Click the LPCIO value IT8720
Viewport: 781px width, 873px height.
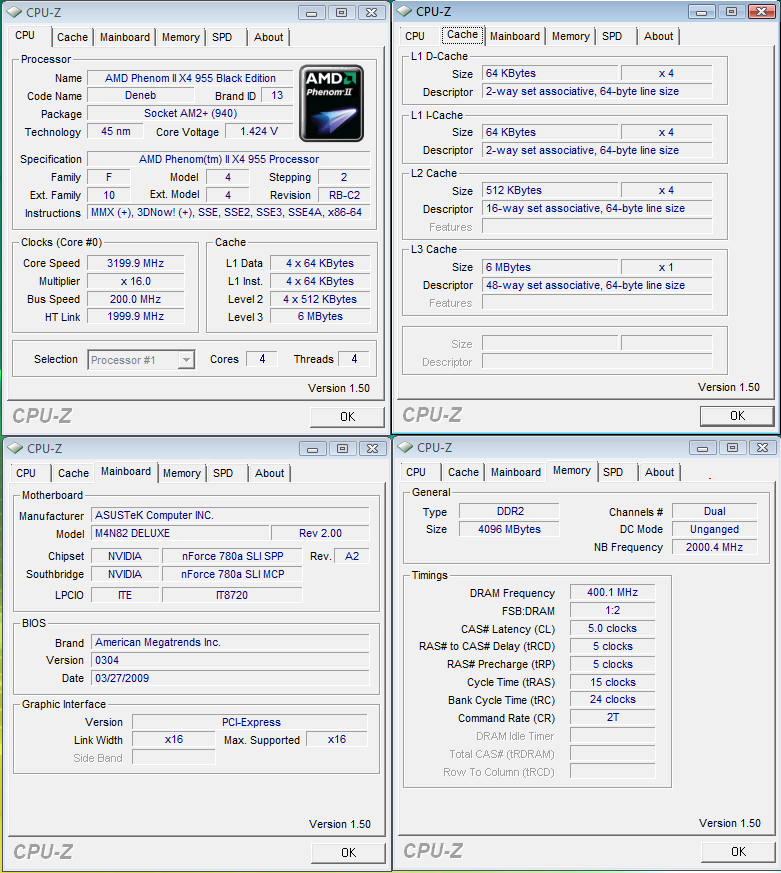pos(232,595)
